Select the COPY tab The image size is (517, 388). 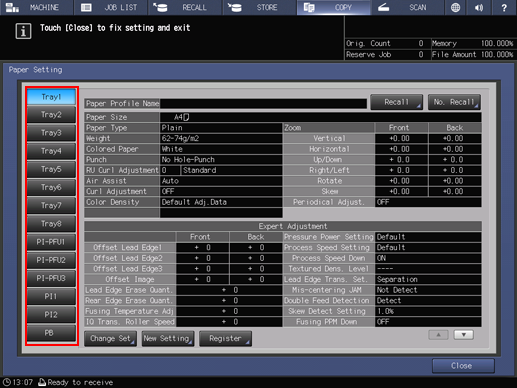pos(334,7)
